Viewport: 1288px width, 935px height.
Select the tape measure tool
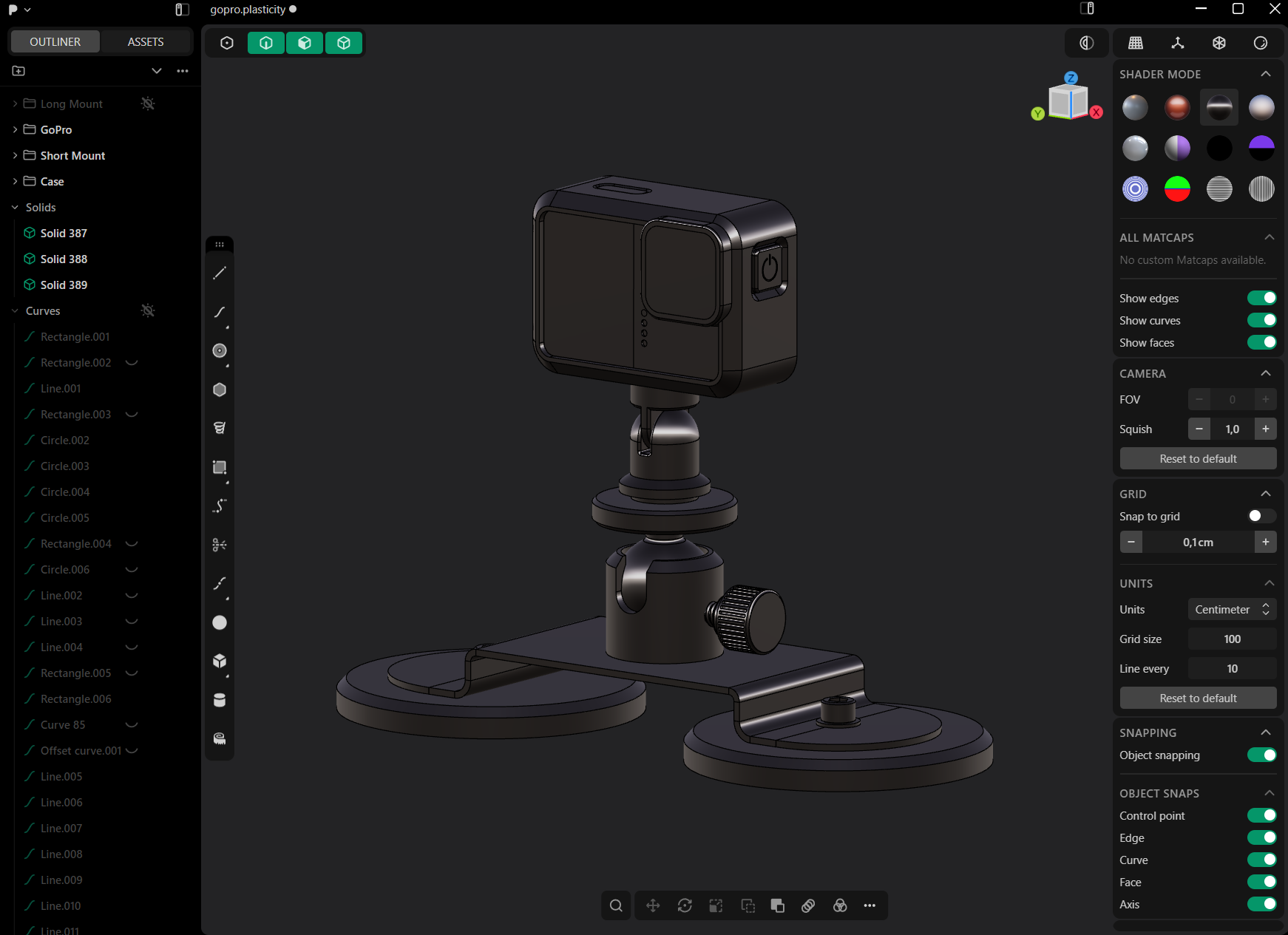tap(220, 738)
